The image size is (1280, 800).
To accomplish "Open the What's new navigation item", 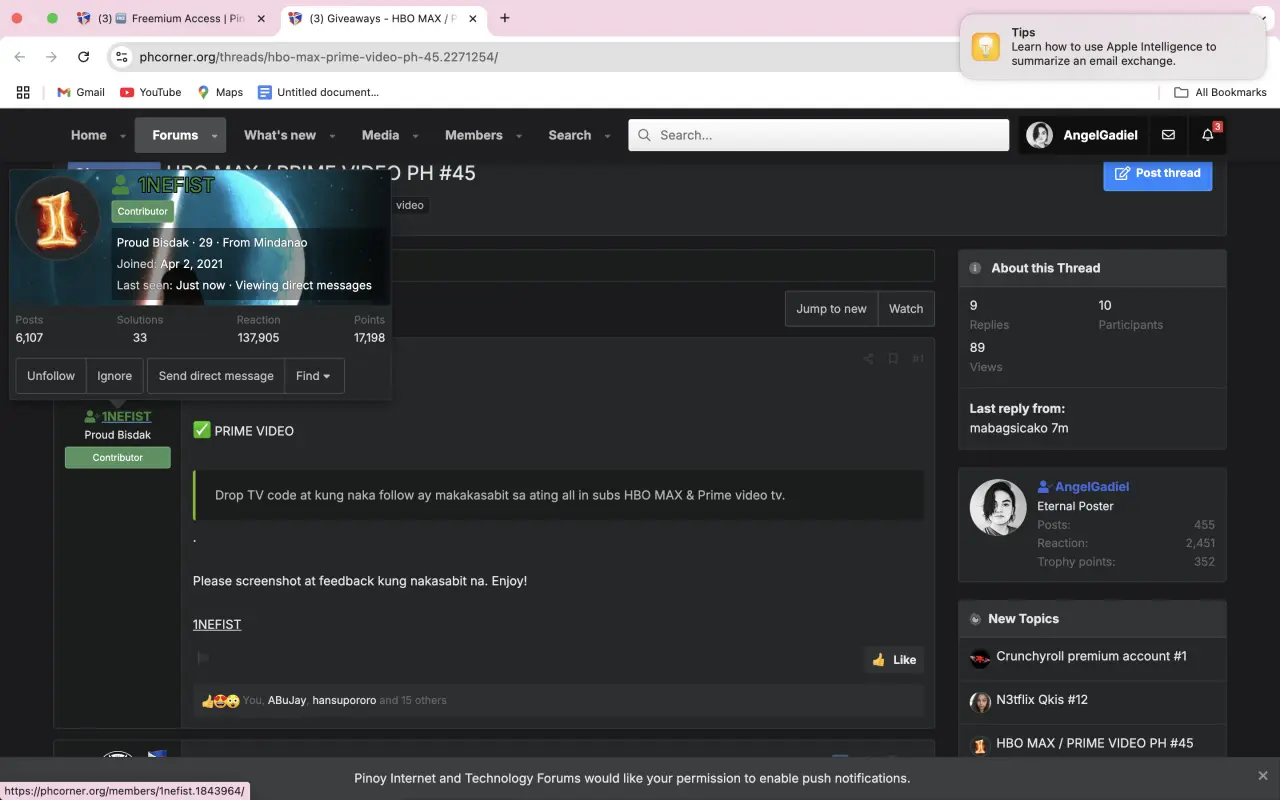I will pos(280,135).
